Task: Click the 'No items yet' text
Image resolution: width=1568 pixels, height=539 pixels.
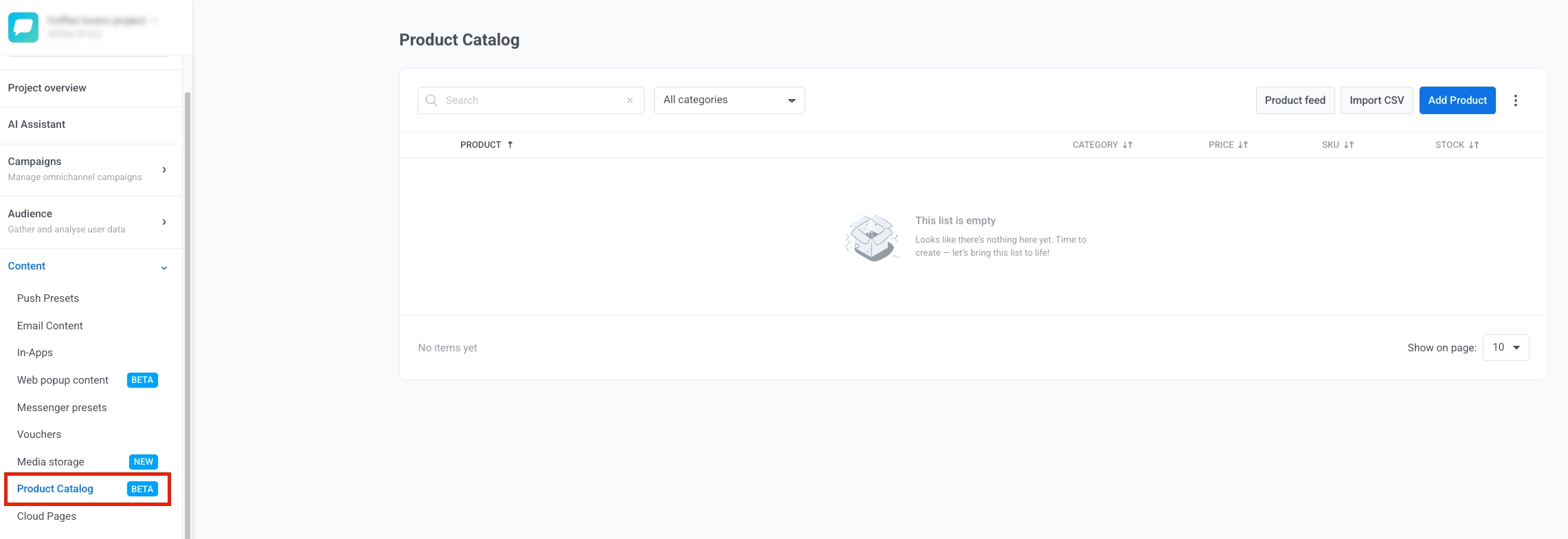Action: (x=447, y=348)
